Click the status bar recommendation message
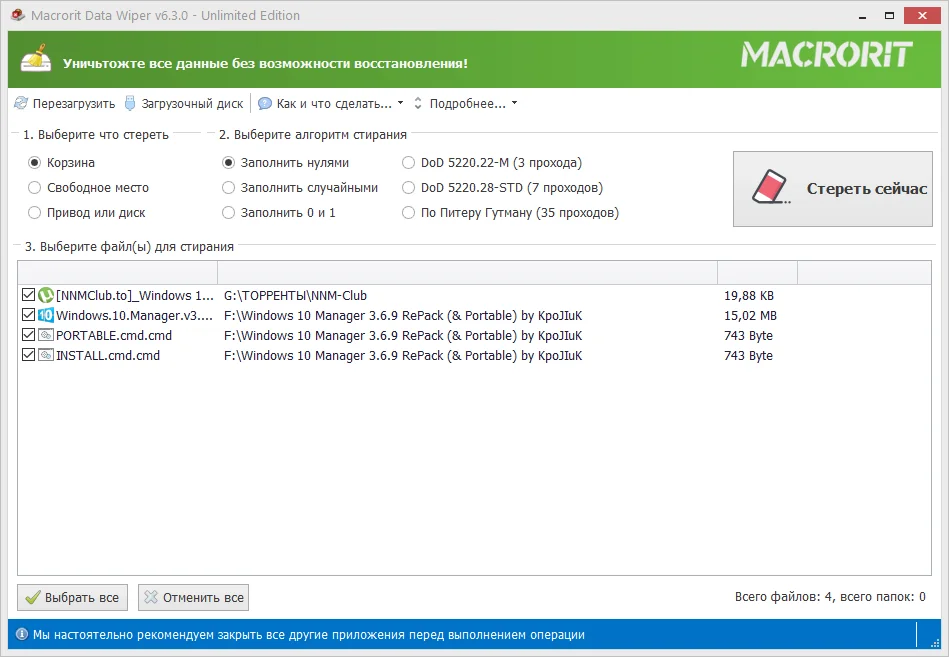Viewport: 949px width, 657px height. pyautogui.click(x=309, y=635)
